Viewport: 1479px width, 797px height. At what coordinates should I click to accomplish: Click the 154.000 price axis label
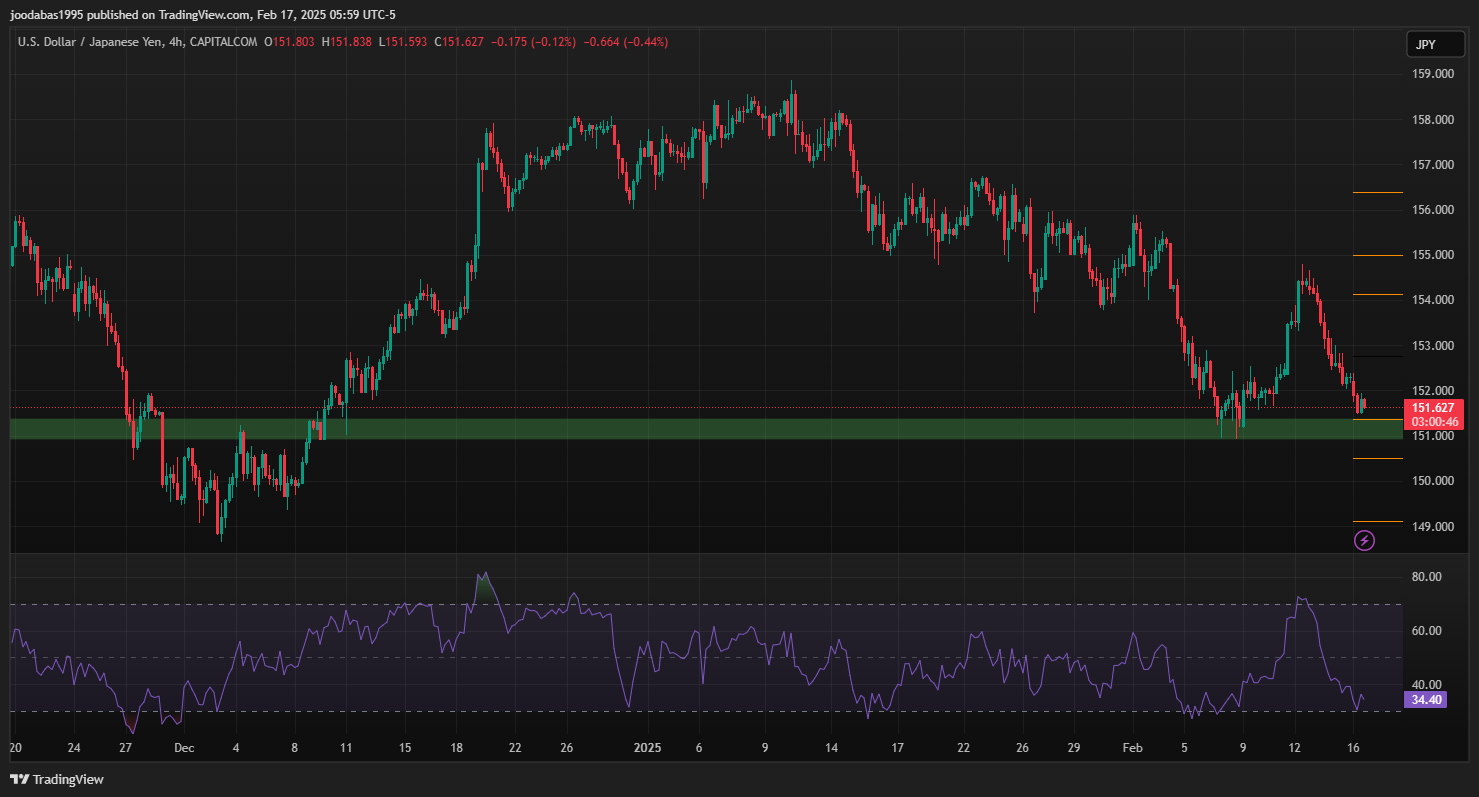point(1432,300)
